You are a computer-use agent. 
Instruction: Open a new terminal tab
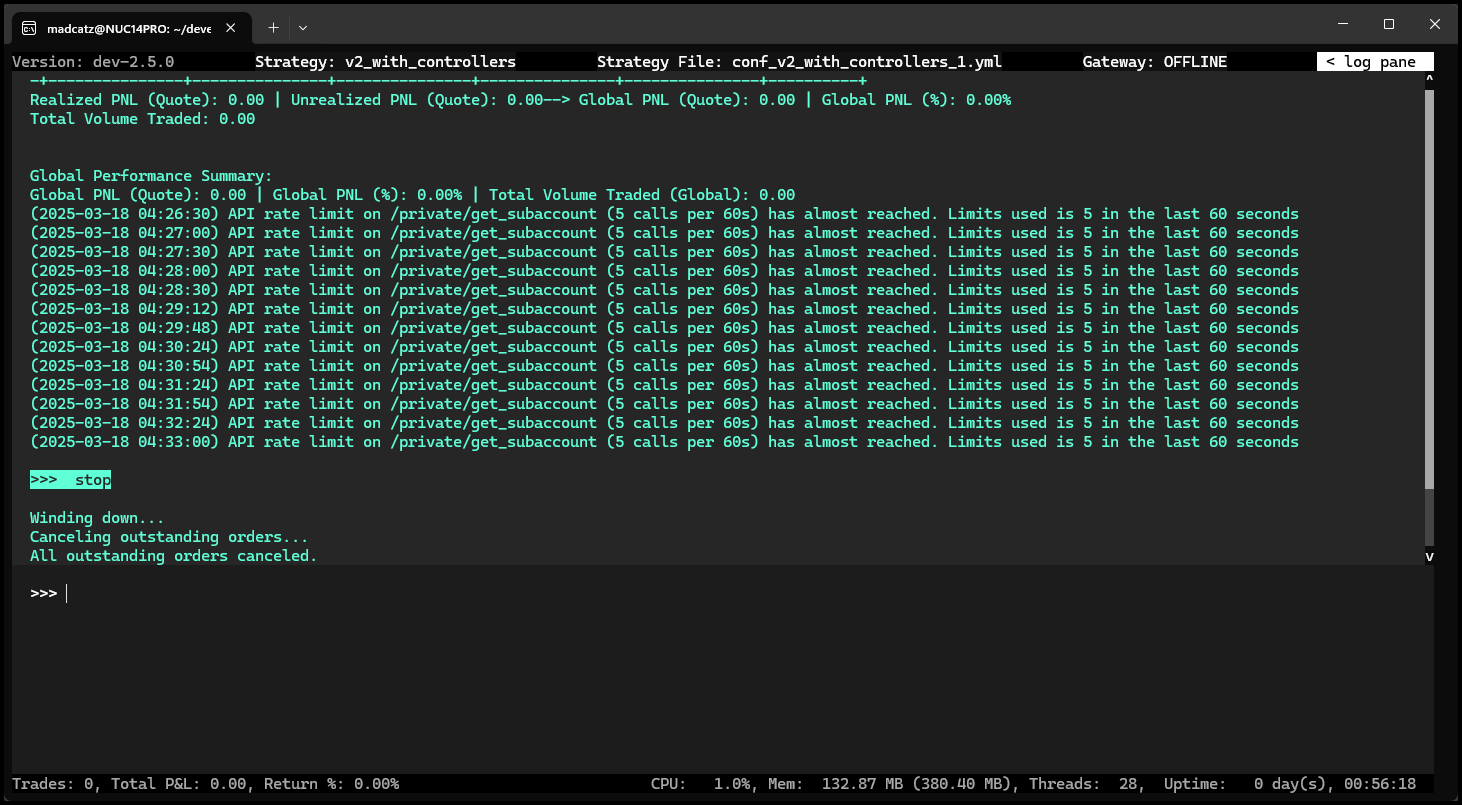coord(273,28)
